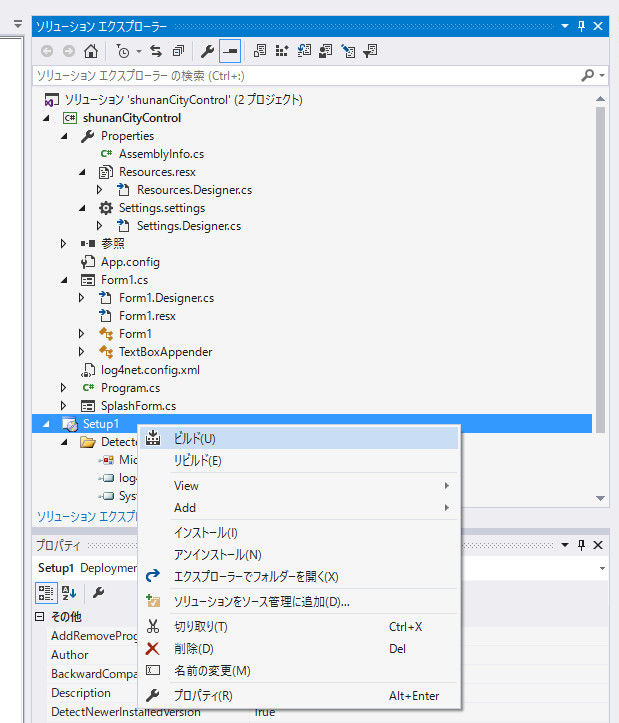Select the Form1 class item

tap(135, 334)
